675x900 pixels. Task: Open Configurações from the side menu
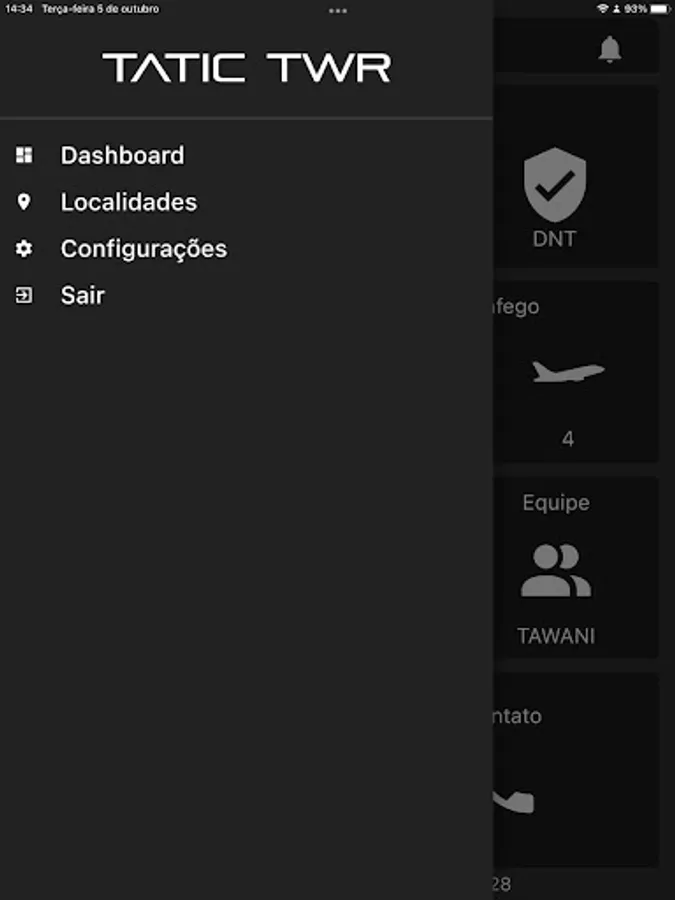point(143,249)
